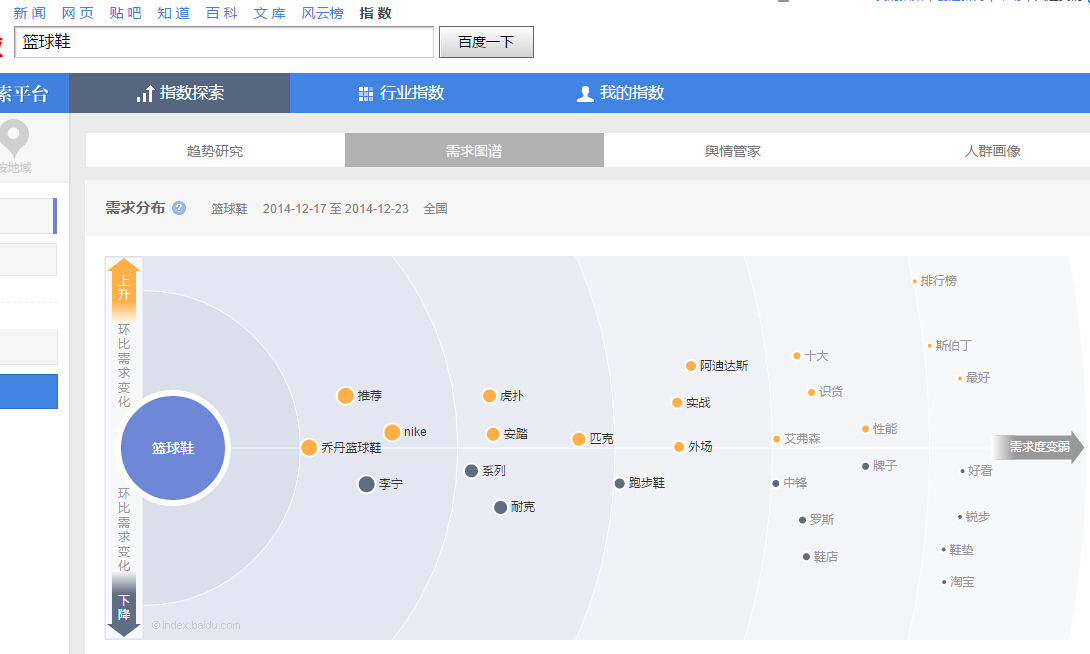Click the 需求度变弱 arrow label

pyautogui.click(x=1039, y=447)
